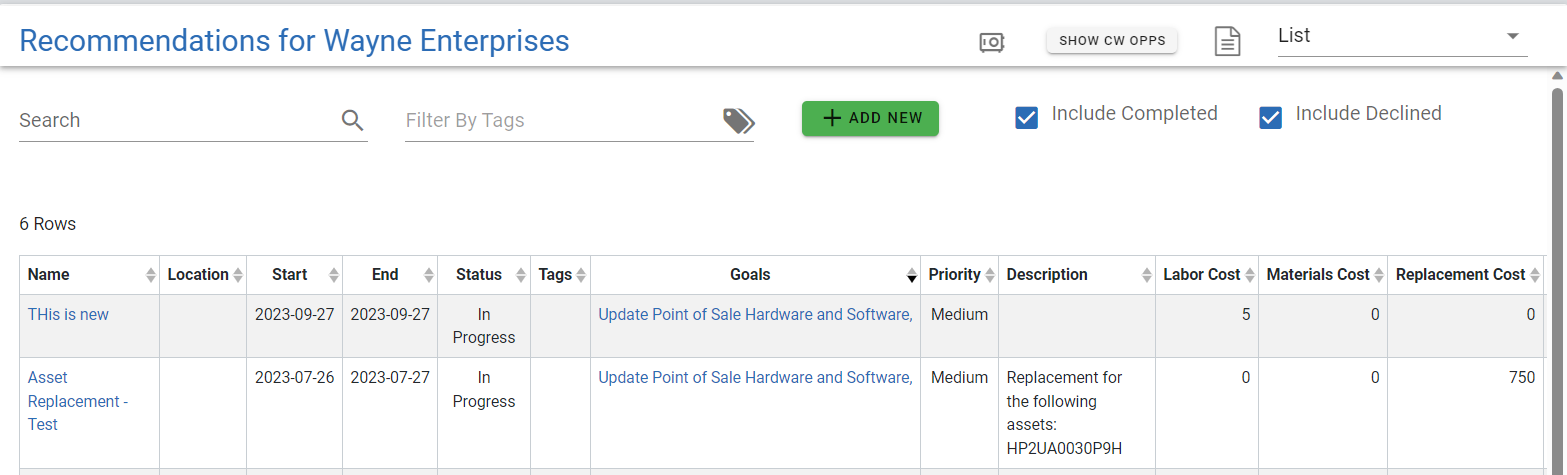
Task: Sort table by Replacement Cost arrows
Action: click(x=1535, y=275)
